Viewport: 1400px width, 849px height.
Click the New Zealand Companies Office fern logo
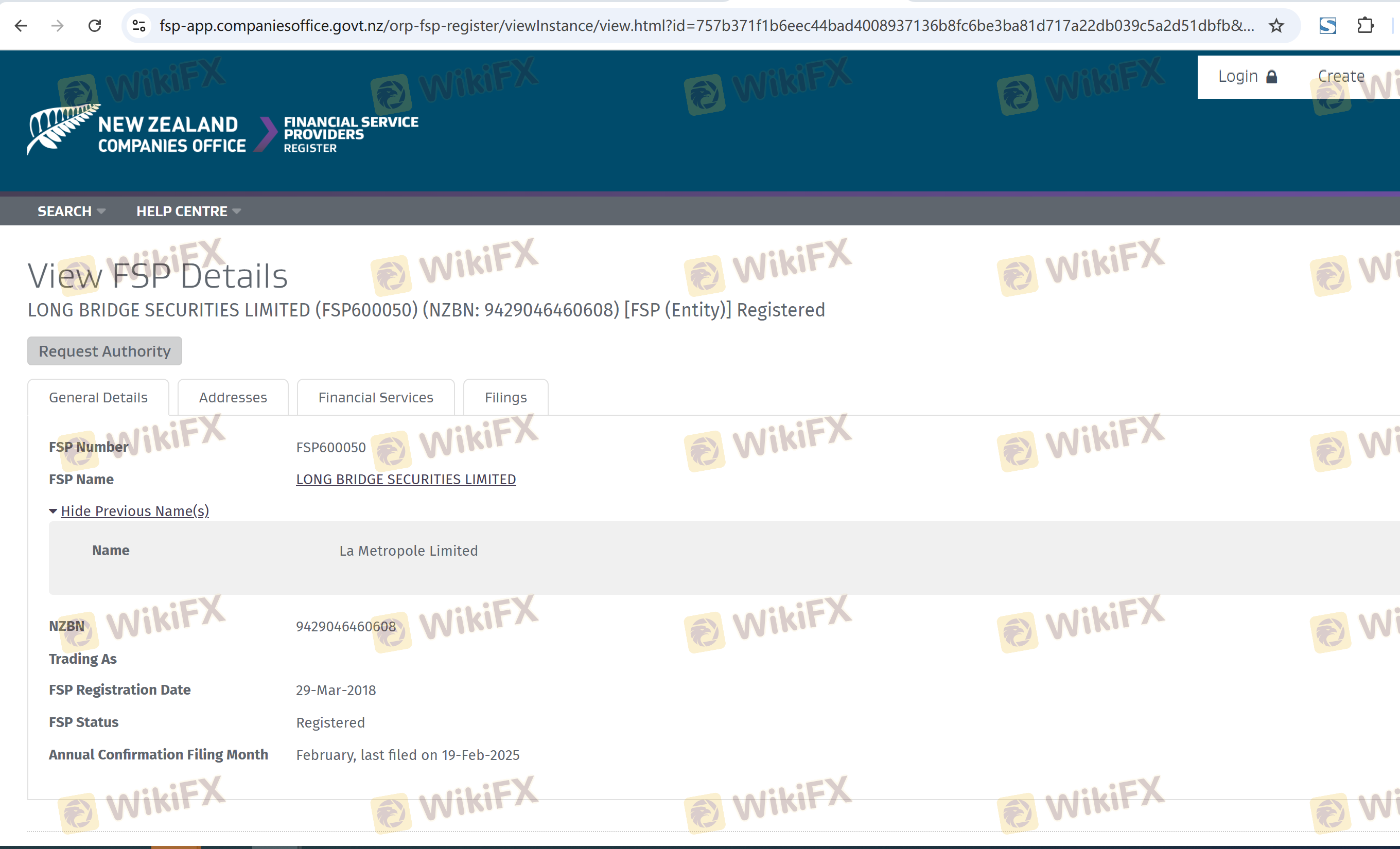tap(62, 130)
